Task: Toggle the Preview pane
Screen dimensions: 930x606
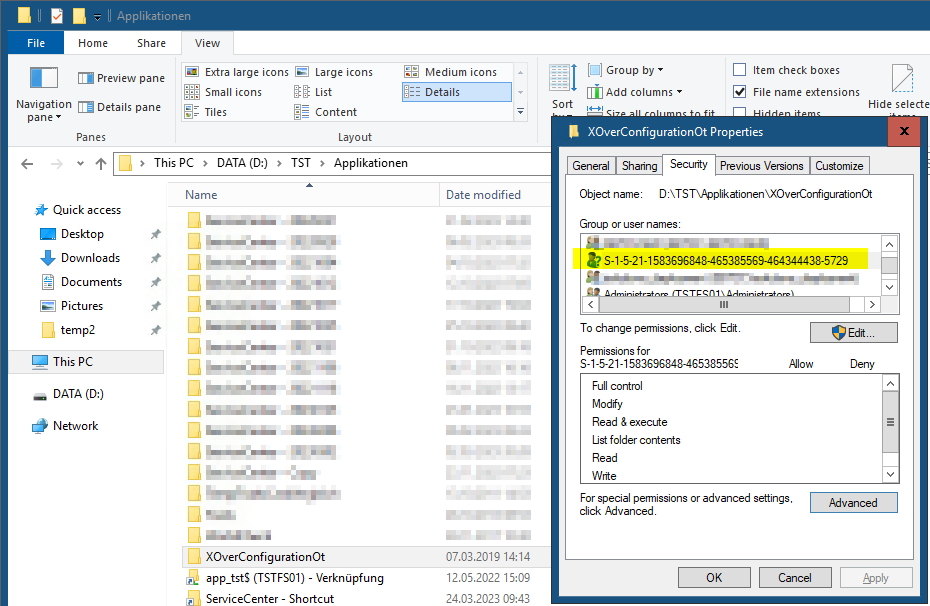Action: 122,78
